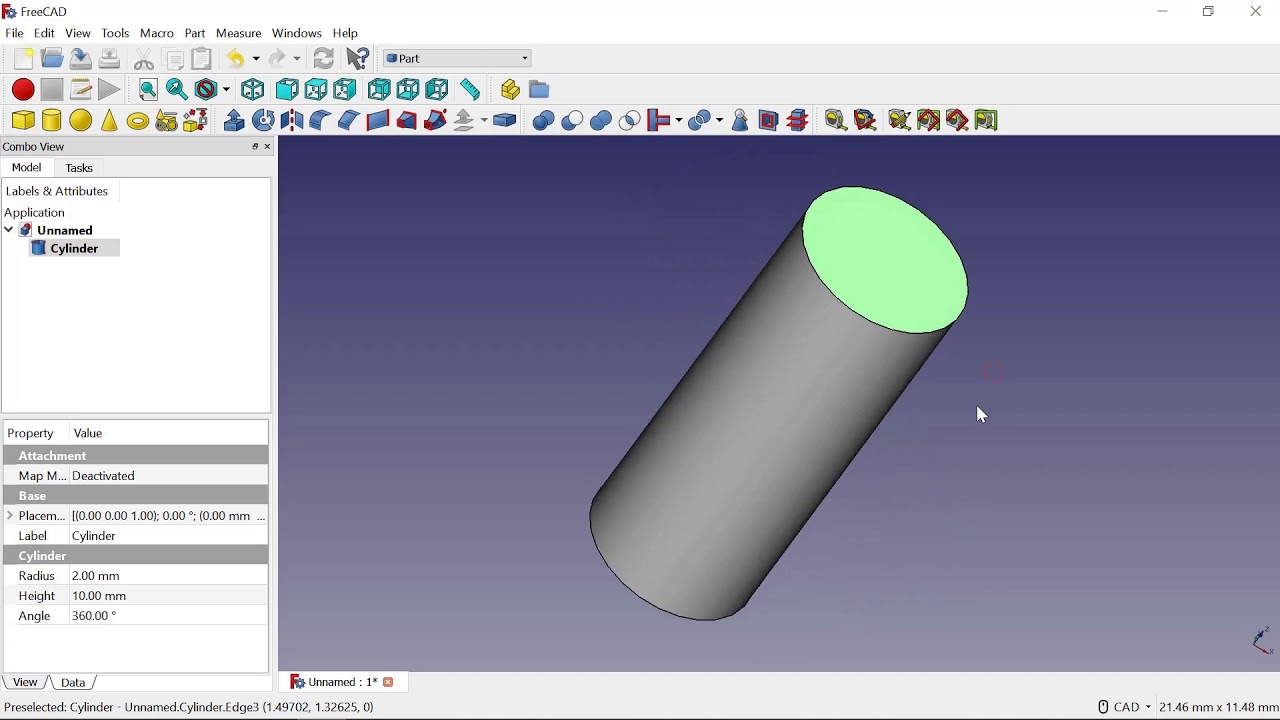This screenshot has height=720, width=1280.
Task: Execute the macro
Action: point(110,90)
